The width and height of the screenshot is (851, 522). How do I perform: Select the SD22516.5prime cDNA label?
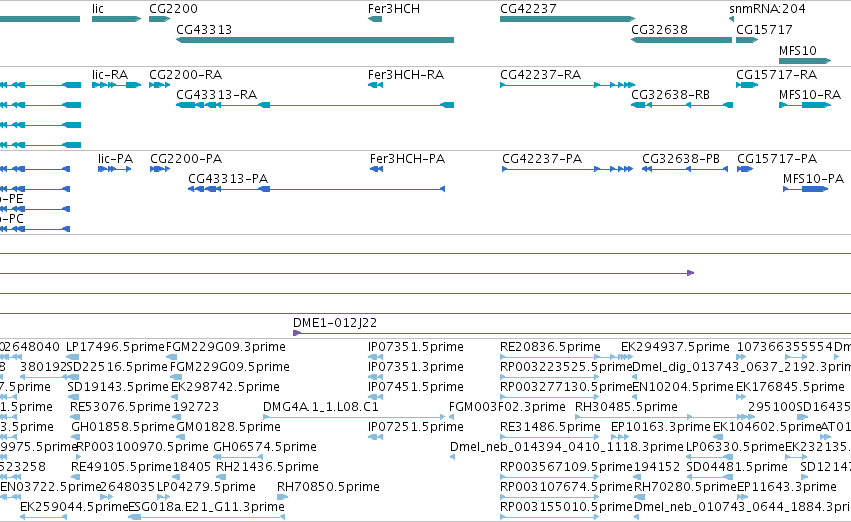[117, 367]
